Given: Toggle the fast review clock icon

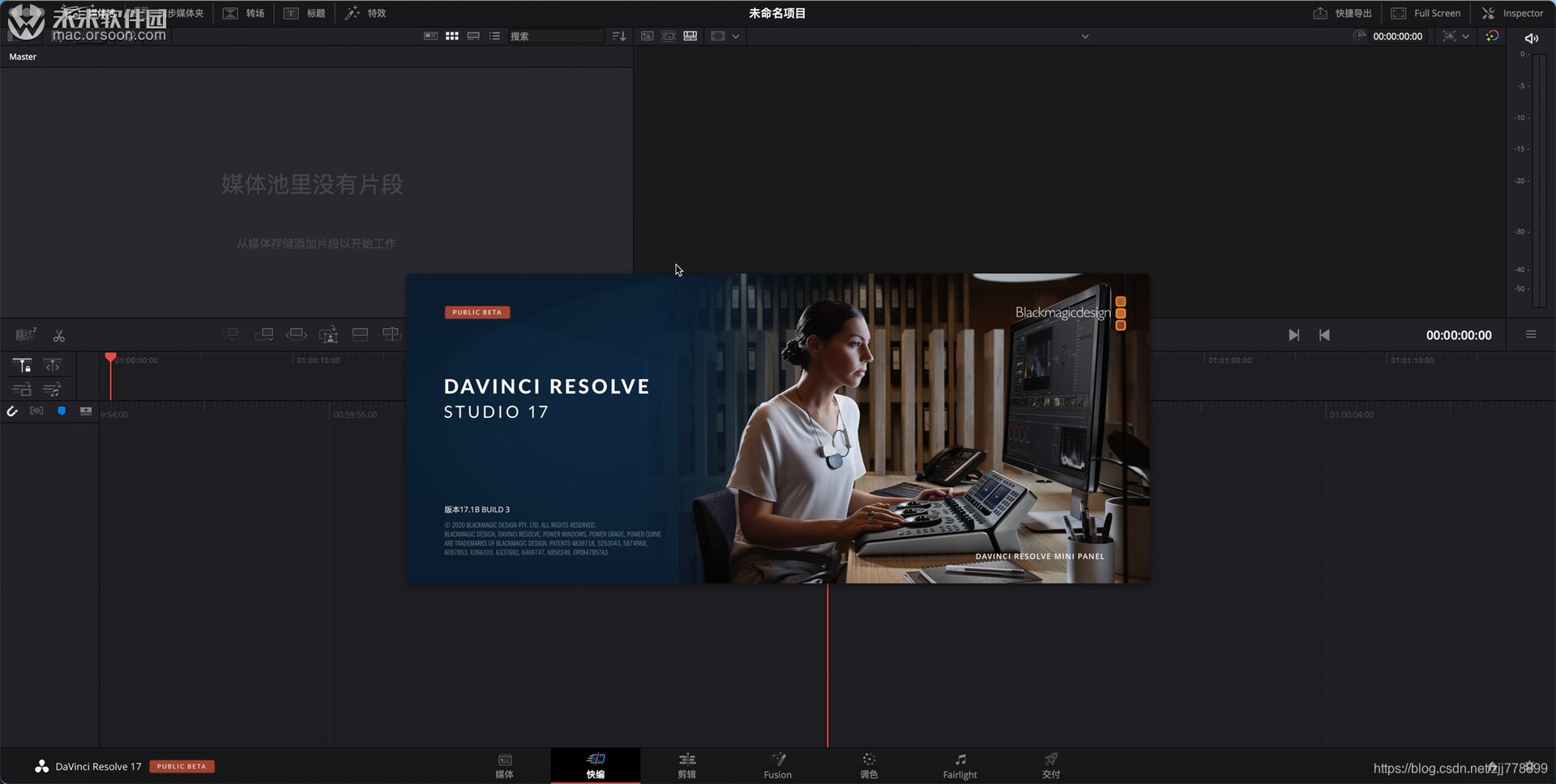Looking at the screenshot, I should pyautogui.click(x=1359, y=36).
